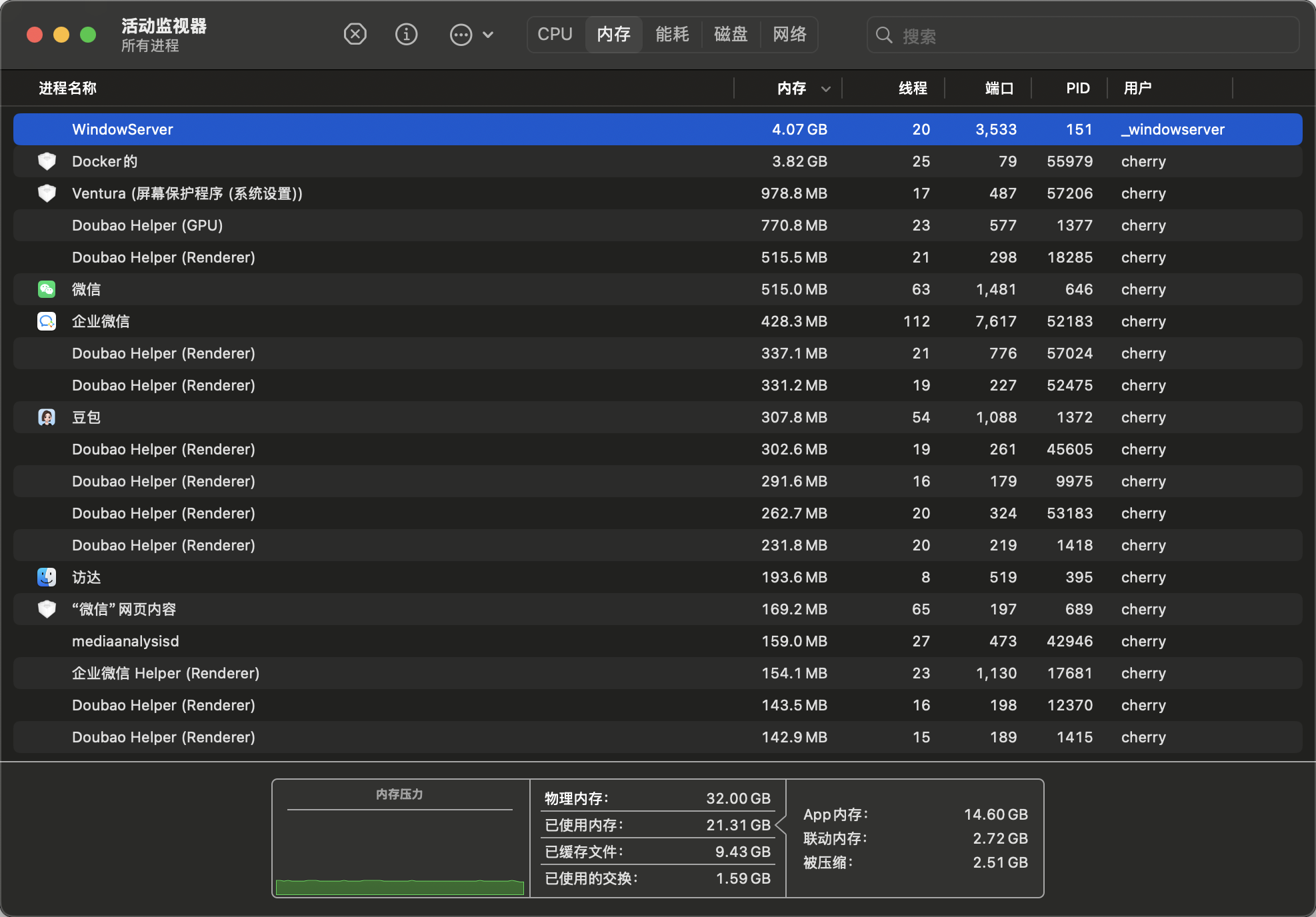Click the stop process X icon
The height and width of the screenshot is (917, 1316).
pos(355,34)
